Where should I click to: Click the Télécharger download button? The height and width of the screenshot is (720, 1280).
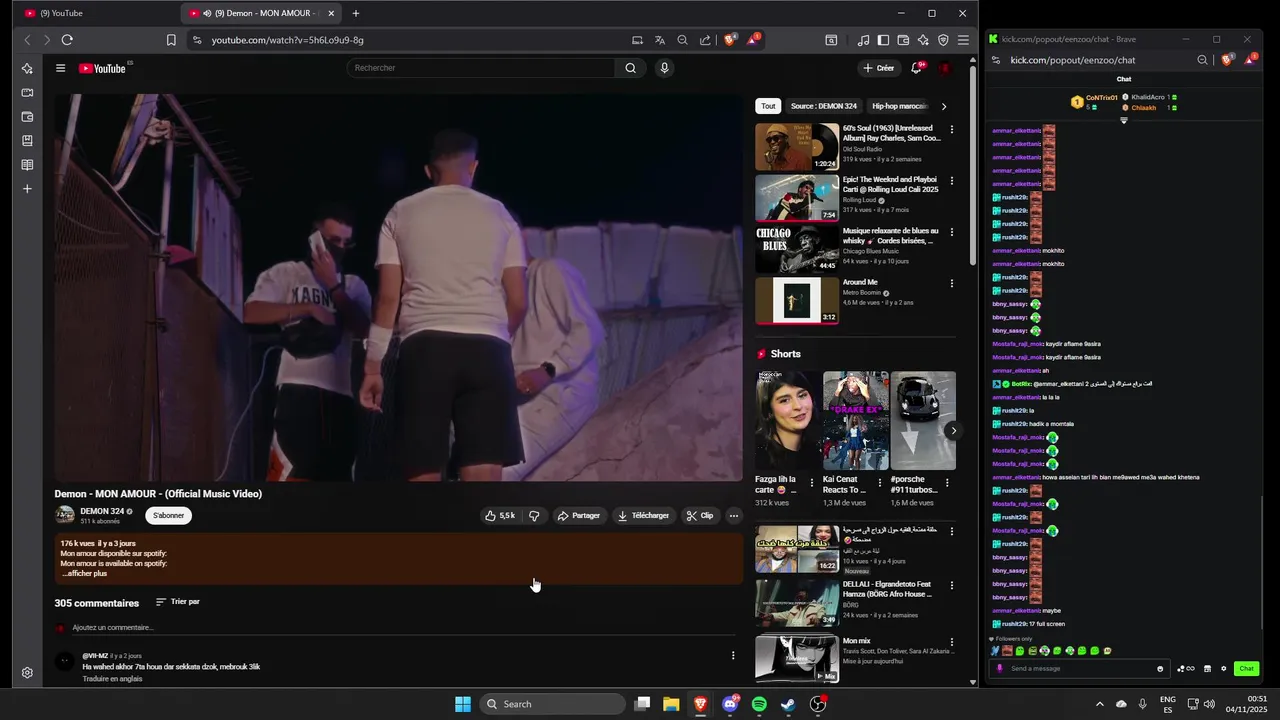643,516
